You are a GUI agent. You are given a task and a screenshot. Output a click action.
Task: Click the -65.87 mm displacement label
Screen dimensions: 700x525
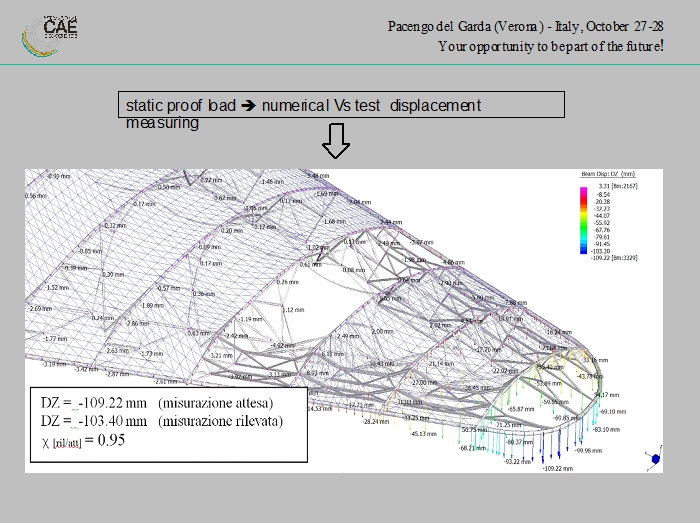tap(521, 409)
